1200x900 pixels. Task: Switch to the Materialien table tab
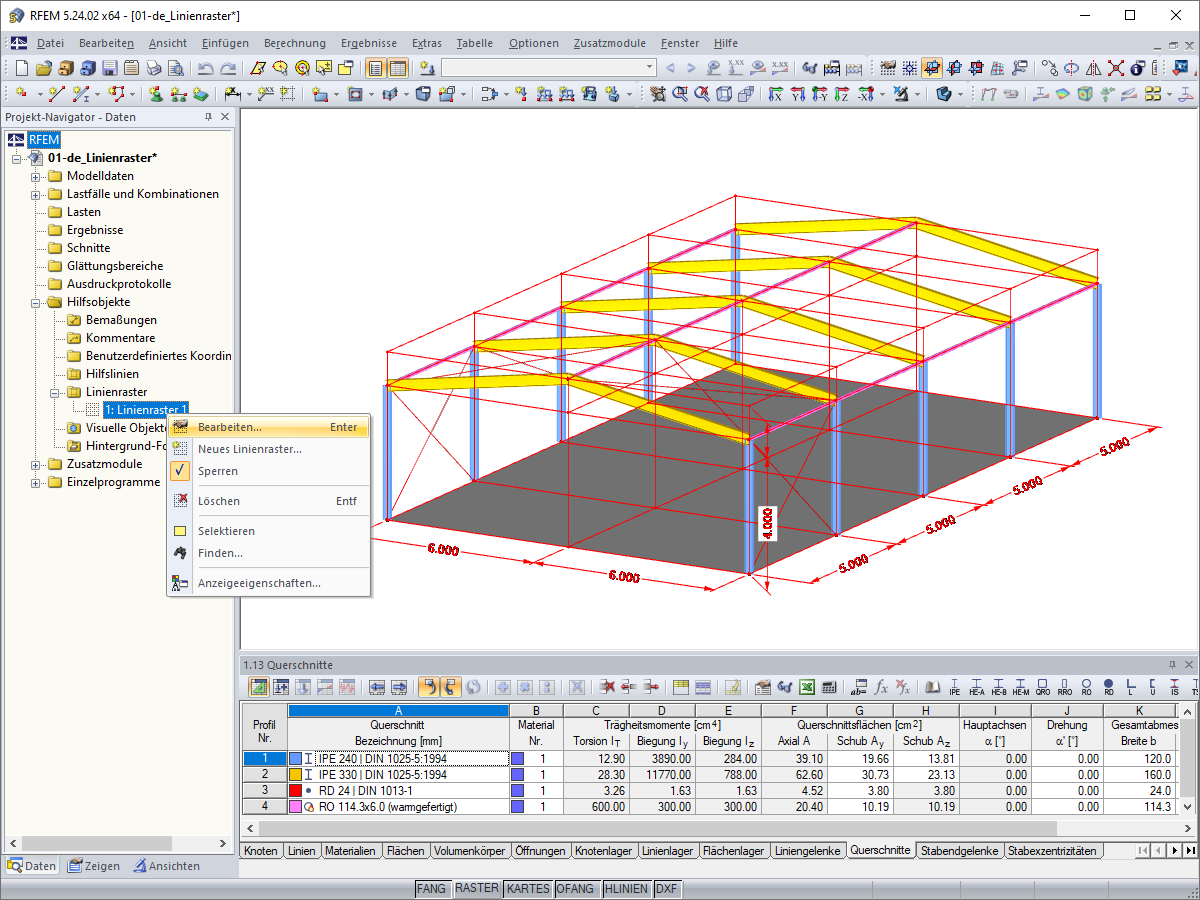tap(350, 851)
